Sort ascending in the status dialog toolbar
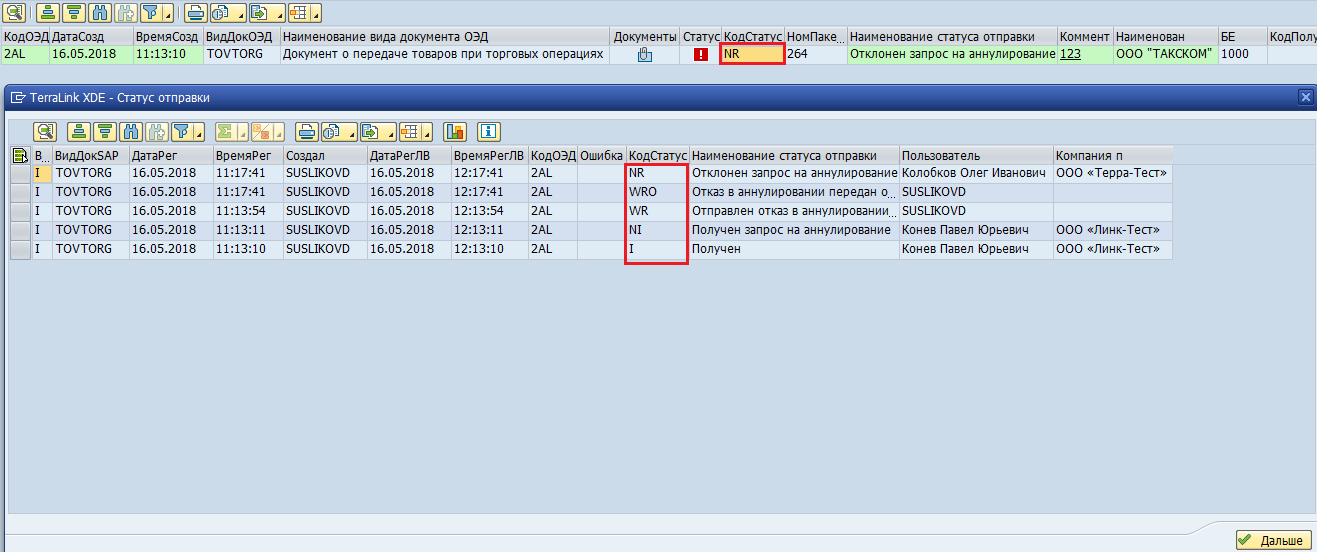The width and height of the screenshot is (1317, 552). [x=79, y=132]
